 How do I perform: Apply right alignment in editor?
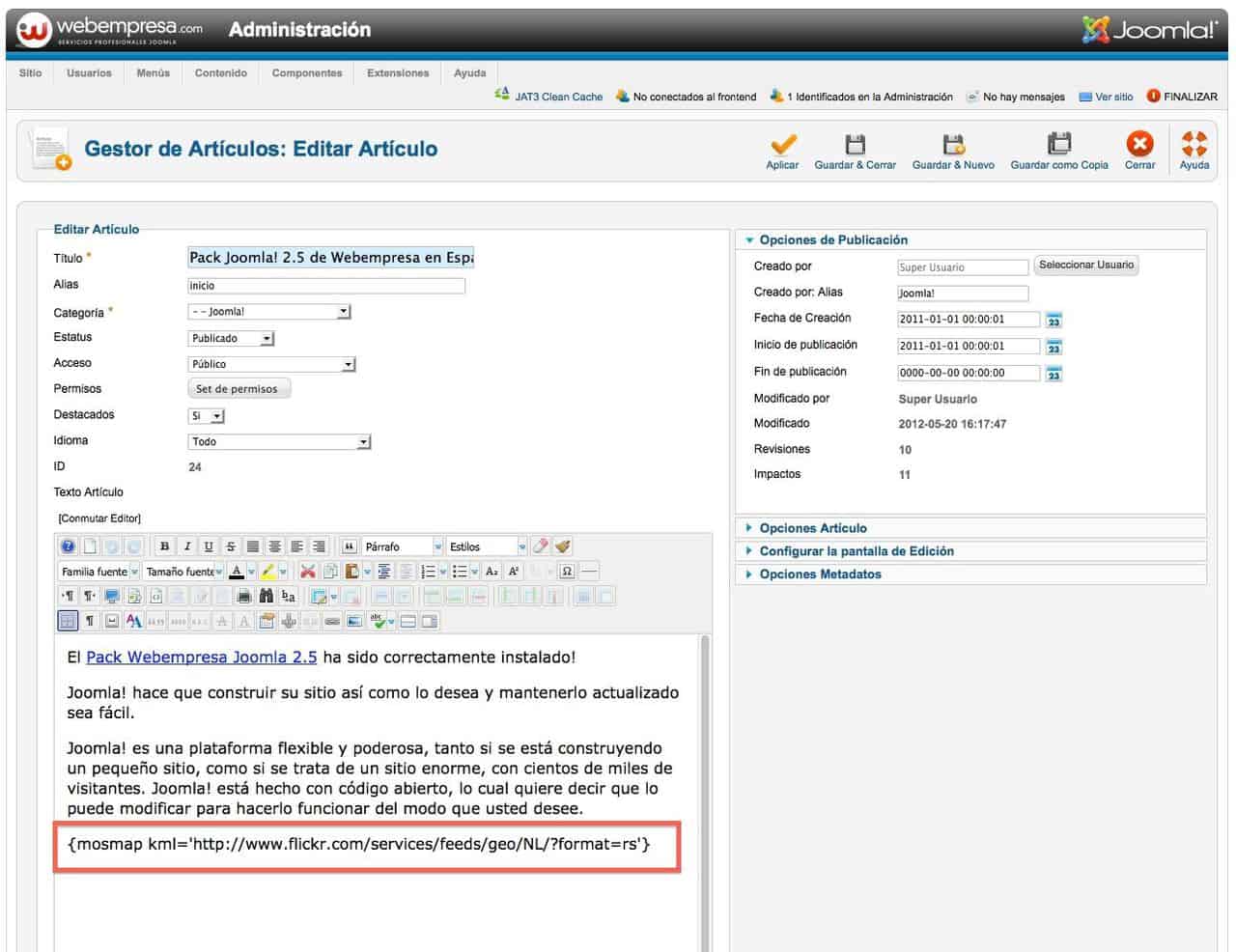319,546
